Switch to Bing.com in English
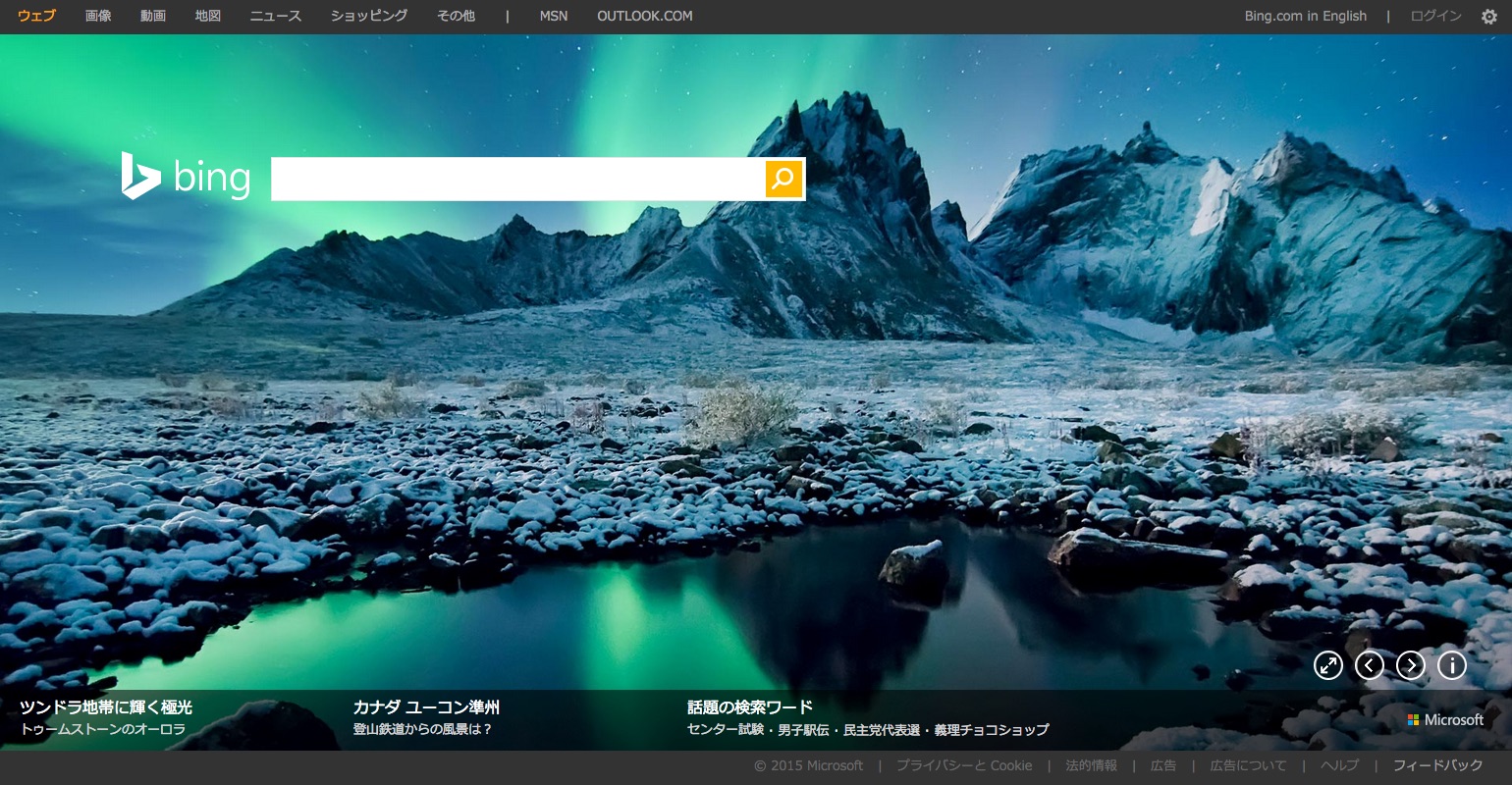This screenshot has width=1512, height=785. pyautogui.click(x=1305, y=16)
